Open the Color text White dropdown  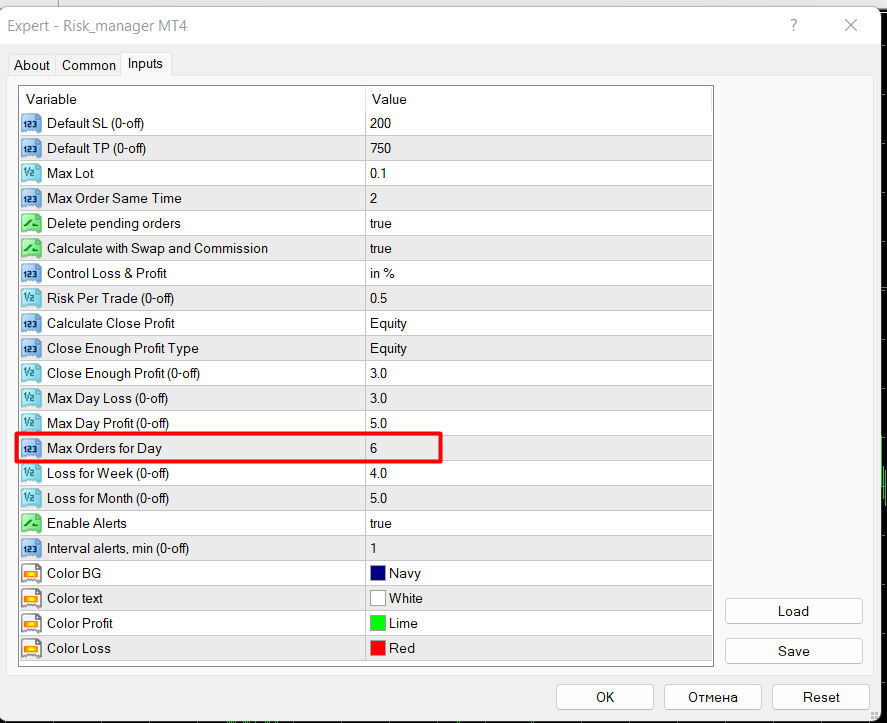(x=539, y=598)
